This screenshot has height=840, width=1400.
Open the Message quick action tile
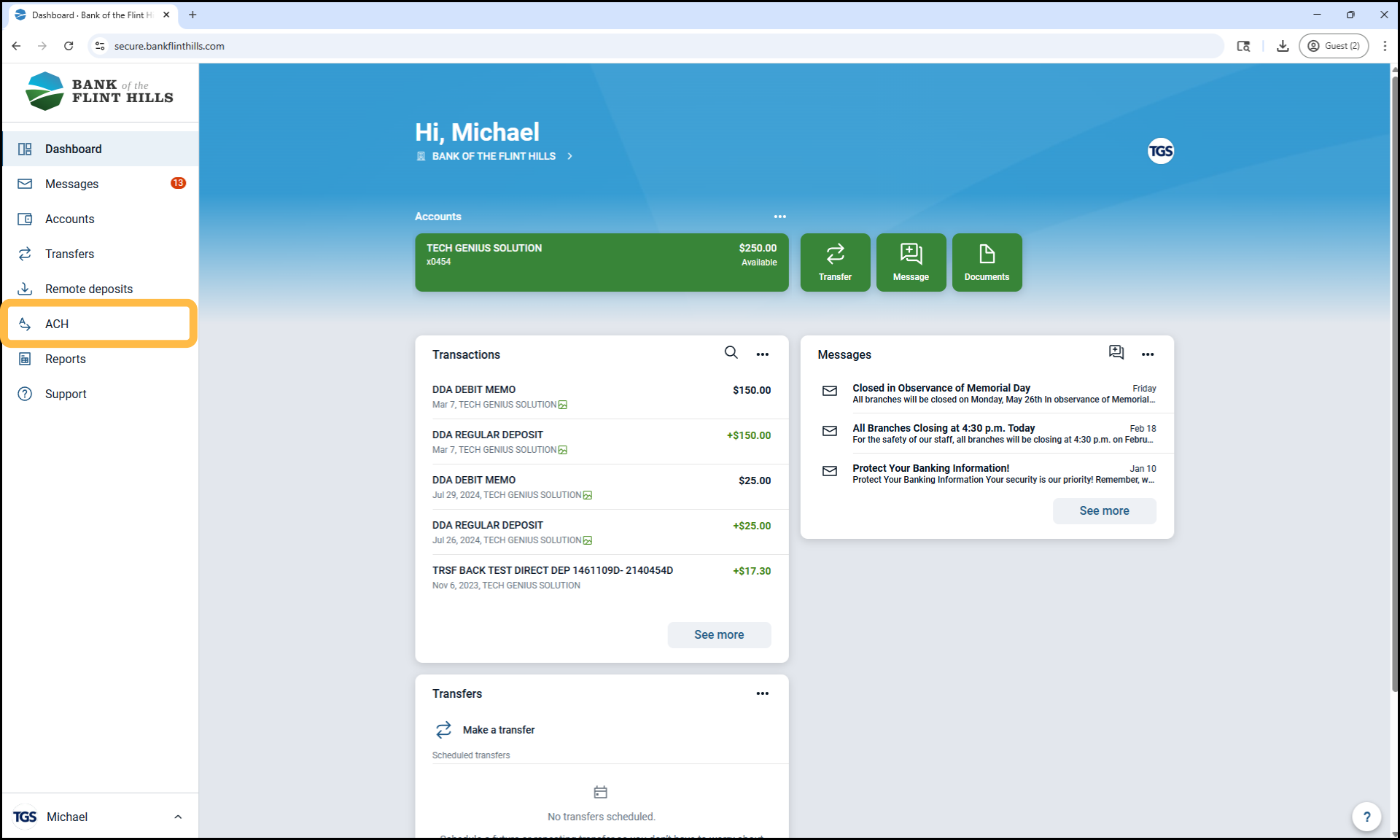click(911, 262)
